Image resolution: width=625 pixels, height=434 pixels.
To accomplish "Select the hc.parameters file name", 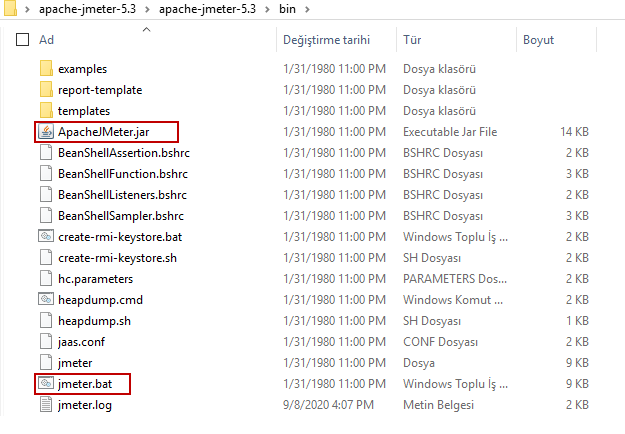I will tap(96, 279).
